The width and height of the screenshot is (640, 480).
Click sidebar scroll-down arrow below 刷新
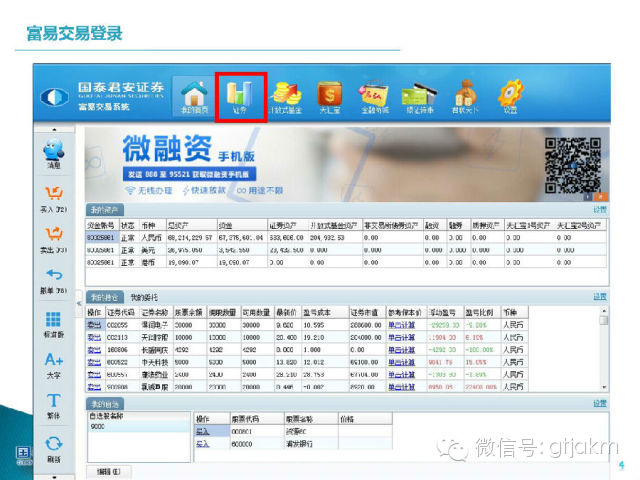tap(54, 476)
